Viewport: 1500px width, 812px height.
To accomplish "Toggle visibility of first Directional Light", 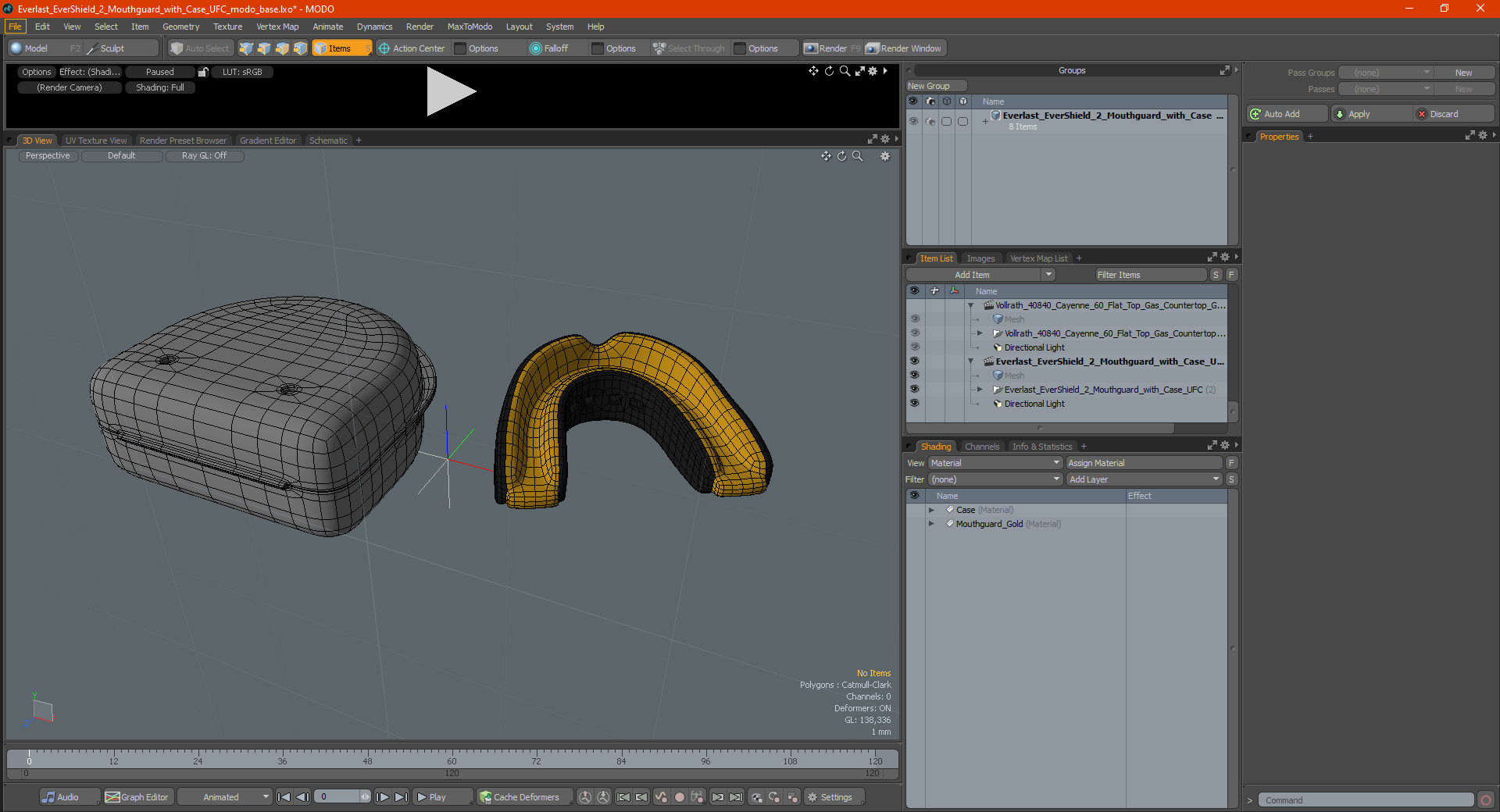I will (914, 347).
